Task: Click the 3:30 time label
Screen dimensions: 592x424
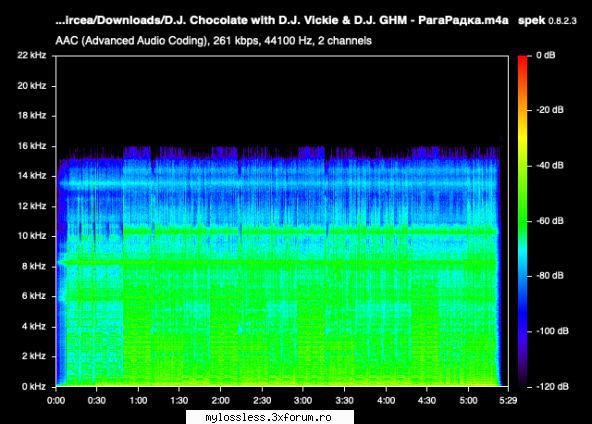Action: point(344,401)
